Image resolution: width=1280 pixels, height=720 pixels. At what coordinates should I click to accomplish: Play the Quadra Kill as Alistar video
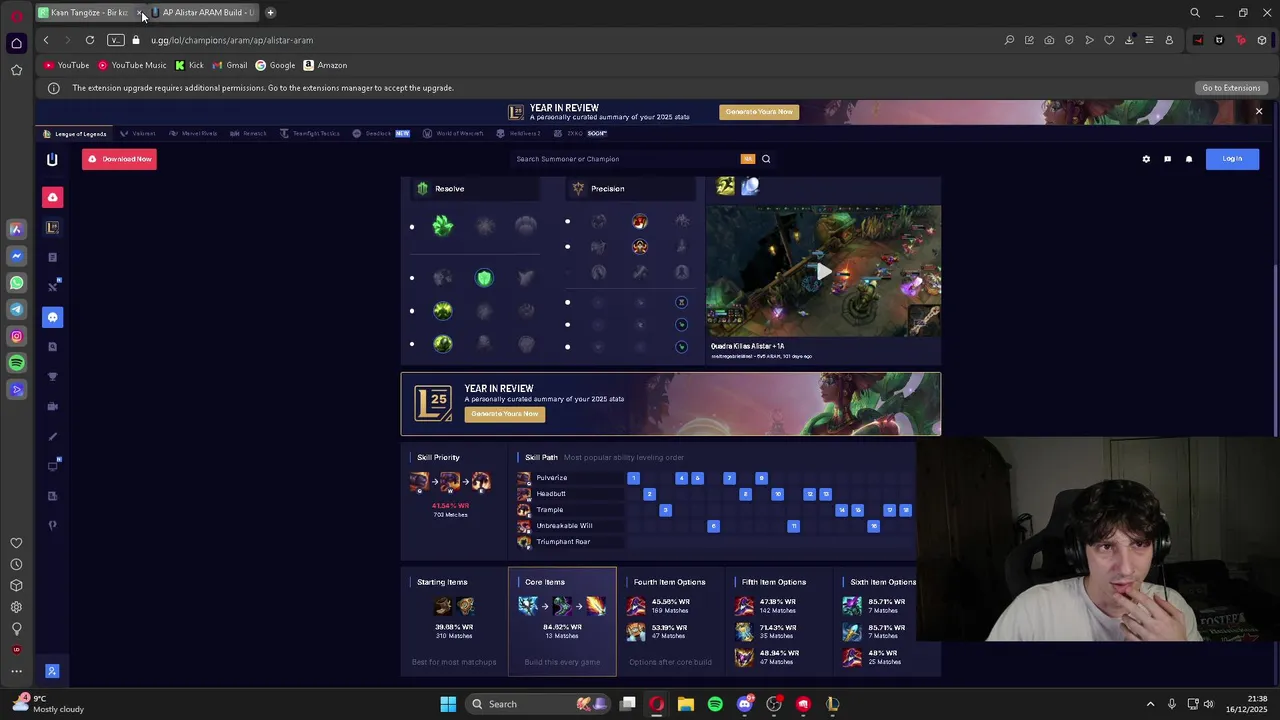[823, 271]
